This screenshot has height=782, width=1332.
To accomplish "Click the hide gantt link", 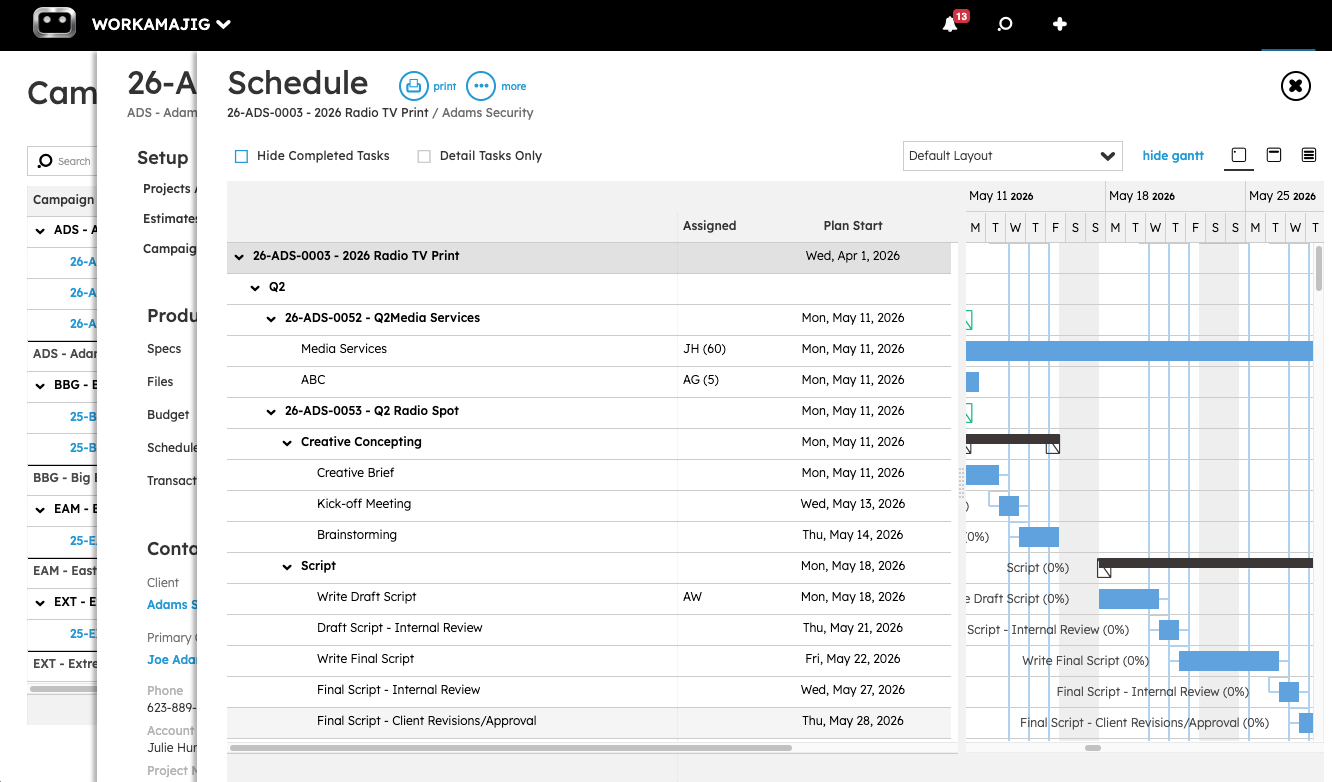I will tap(1173, 156).
